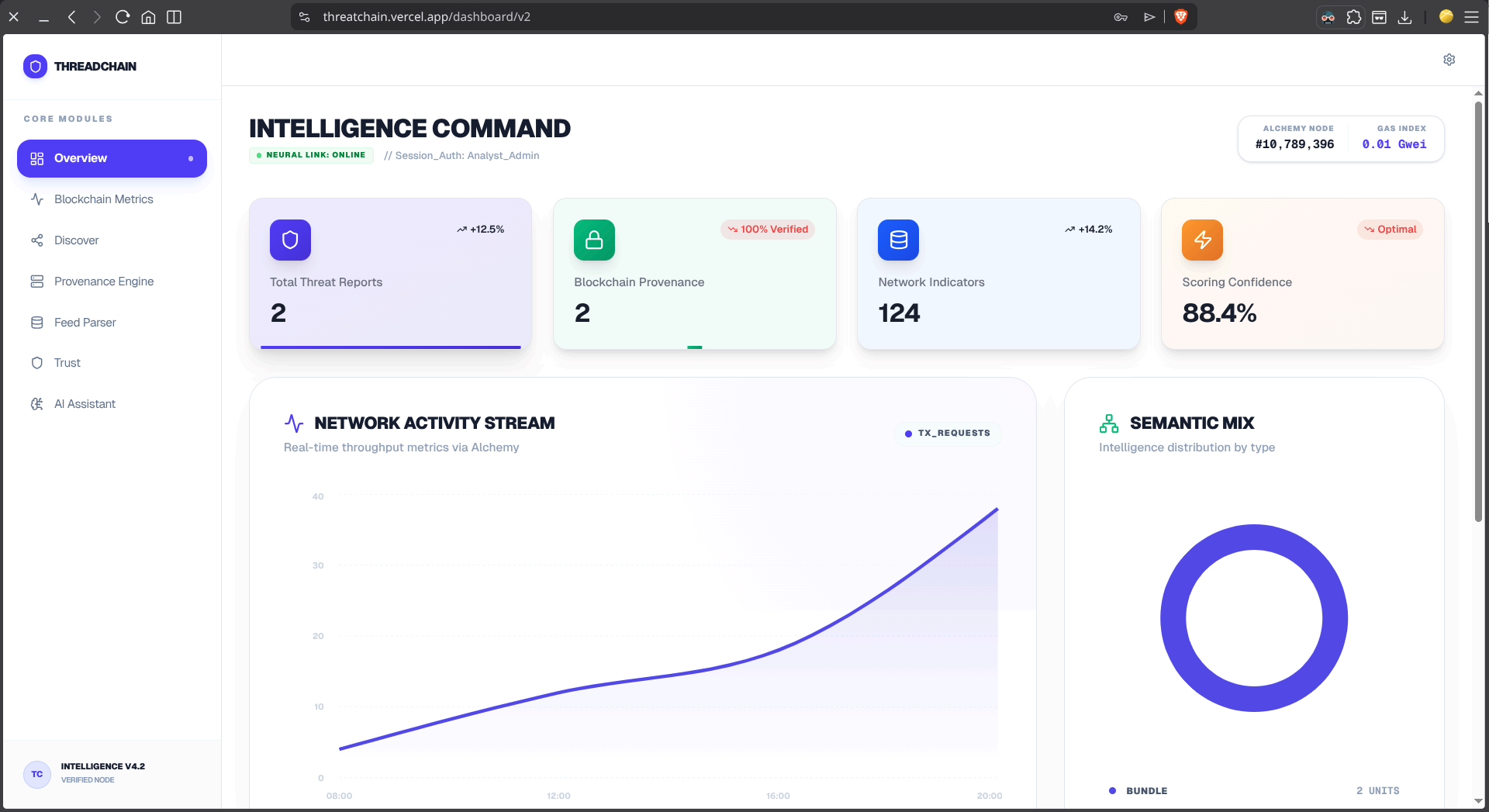Click the 88.4% scoring confidence value
Image resolution: width=1489 pixels, height=812 pixels.
[x=1219, y=313]
